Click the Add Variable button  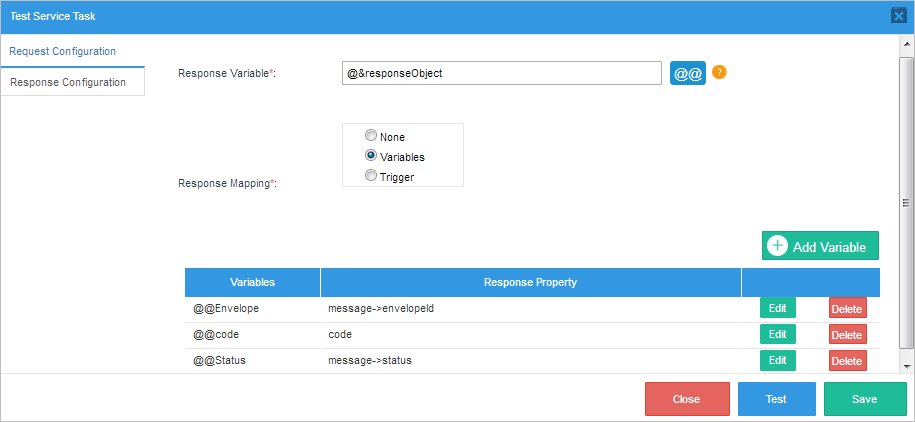pyautogui.click(x=820, y=246)
